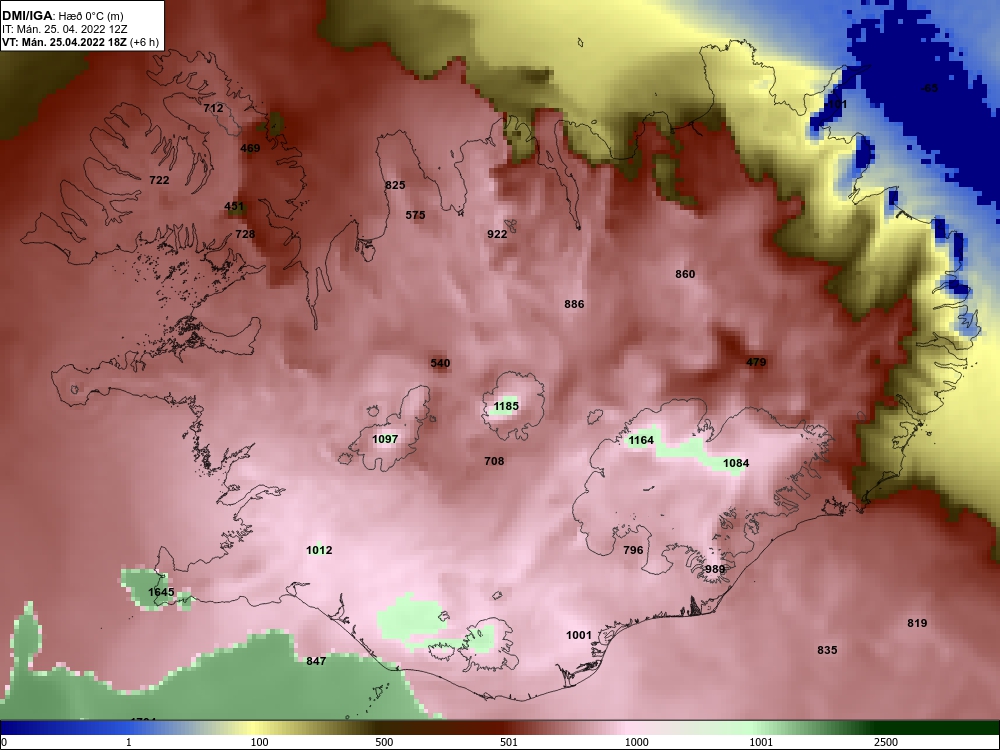Pick glacier value 1164
The width and height of the screenshot is (1000, 750).
click(641, 441)
